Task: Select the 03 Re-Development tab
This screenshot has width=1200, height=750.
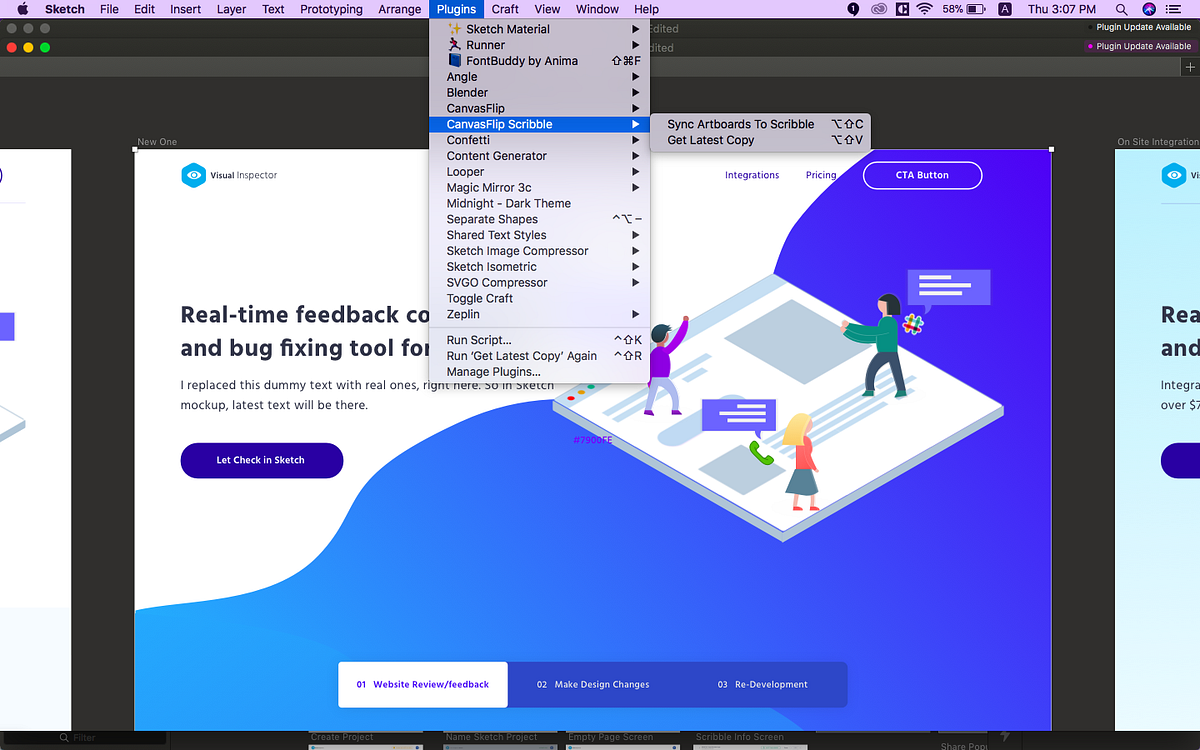Action: (x=763, y=685)
